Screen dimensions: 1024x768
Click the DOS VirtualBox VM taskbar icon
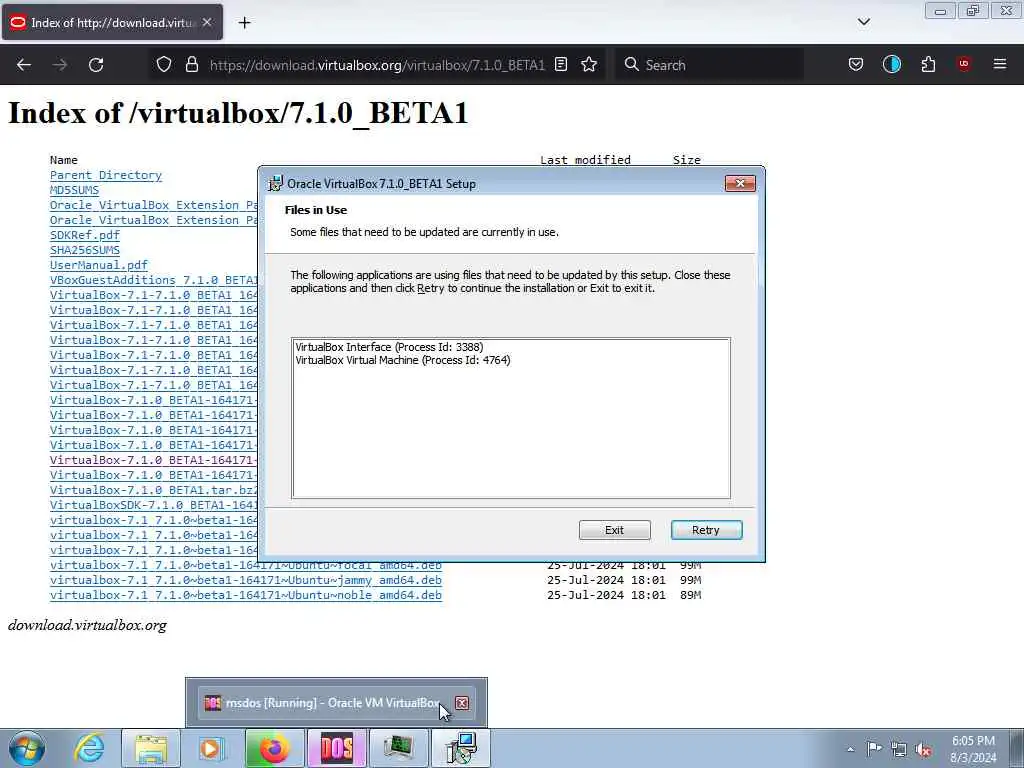click(337, 748)
